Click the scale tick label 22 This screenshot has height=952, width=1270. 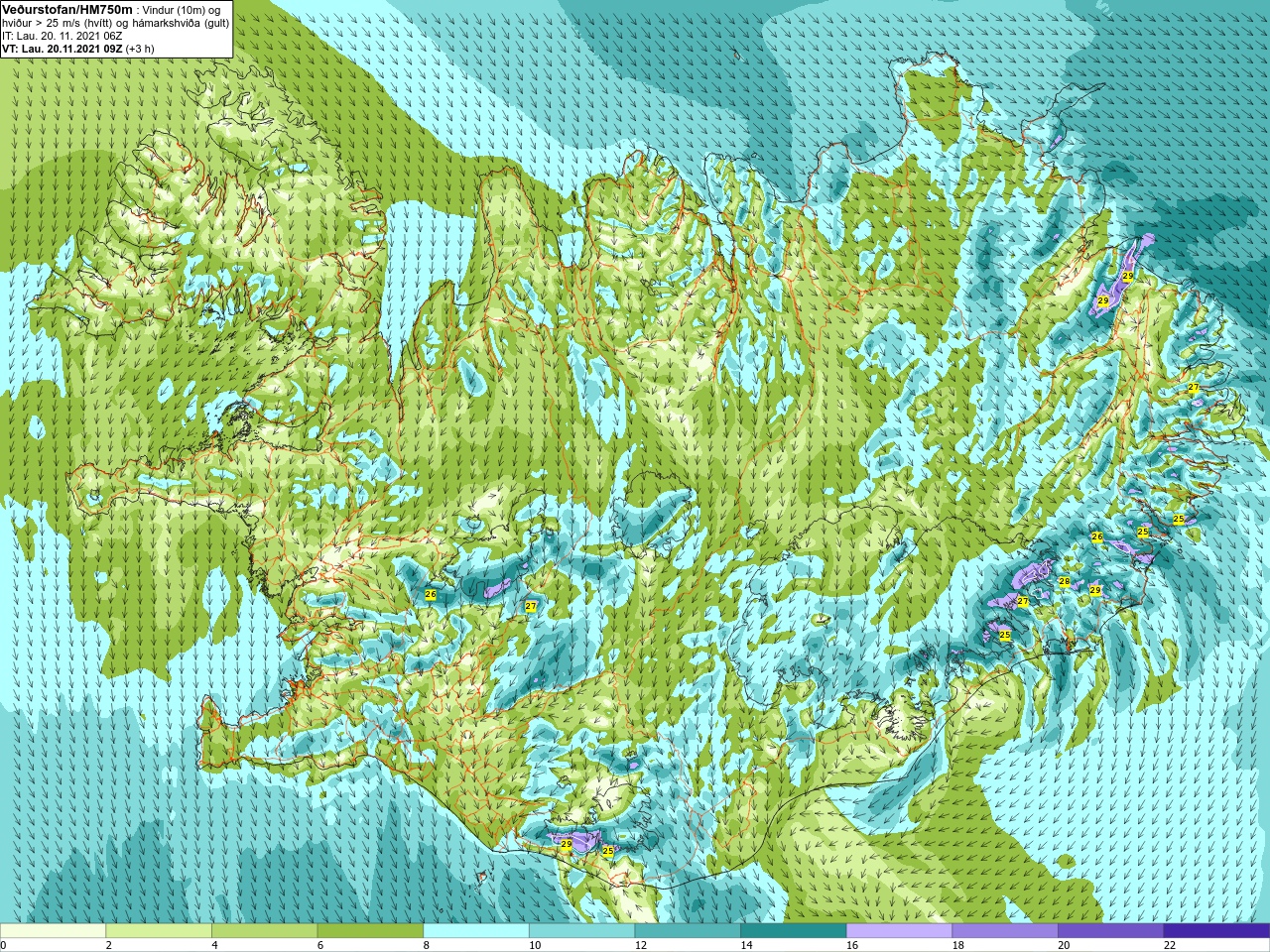click(1170, 945)
